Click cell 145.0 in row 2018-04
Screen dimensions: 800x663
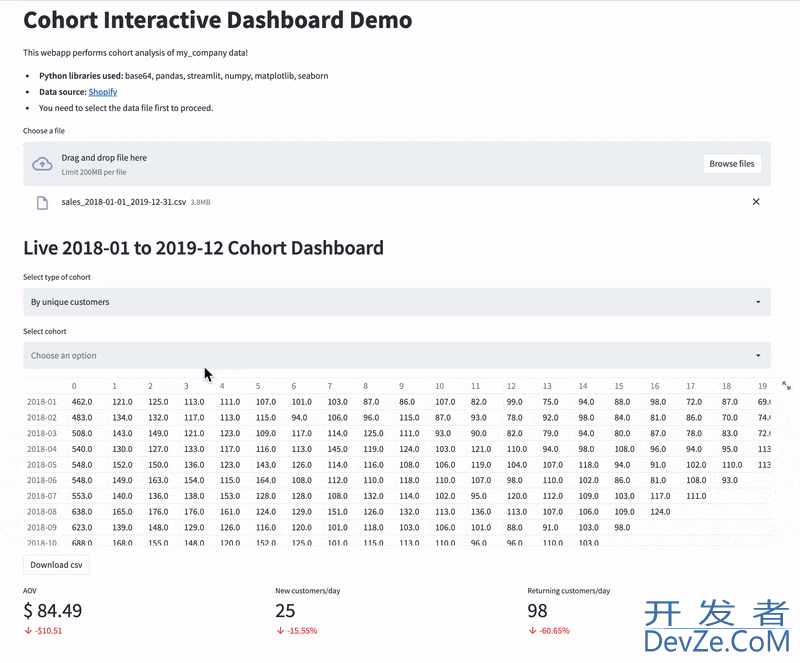click(x=338, y=449)
